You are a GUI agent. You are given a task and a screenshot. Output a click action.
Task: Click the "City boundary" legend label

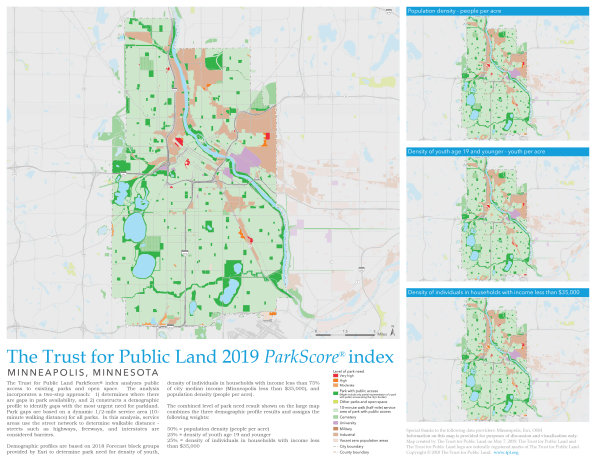pos(351,447)
